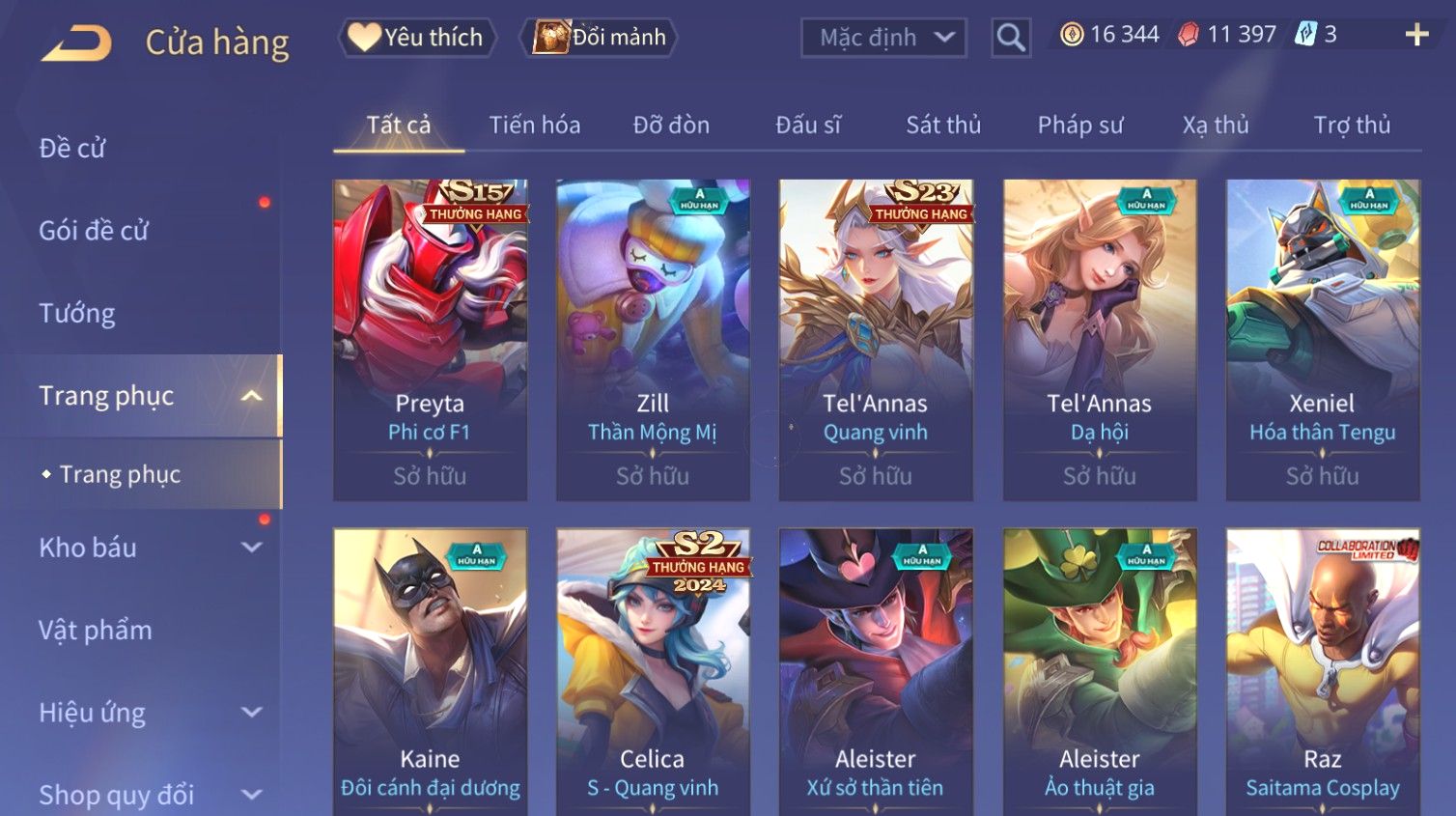1456x816 pixels.
Task: Open the Mặc định sort dropdown
Action: pyautogui.click(x=883, y=38)
